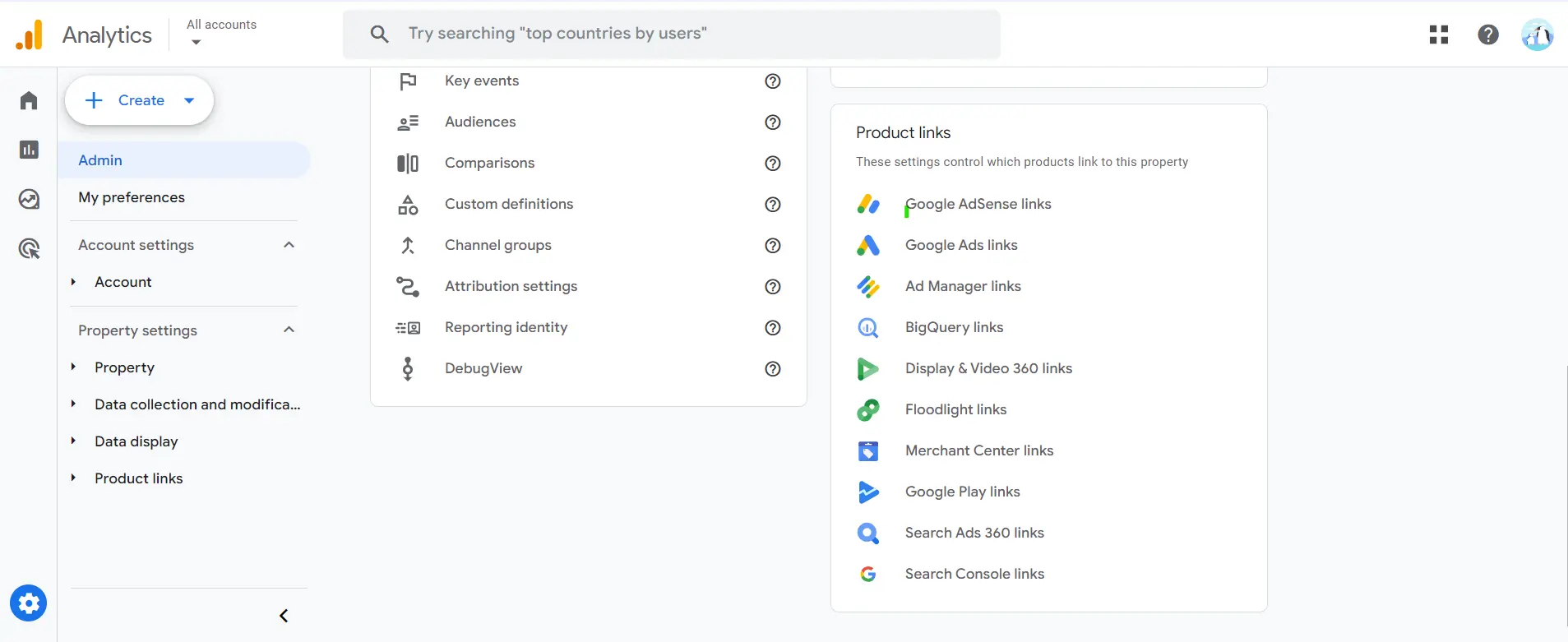Click the Display & Video 360 logo icon
This screenshot has width=1568, height=642.
pyautogui.click(x=868, y=368)
